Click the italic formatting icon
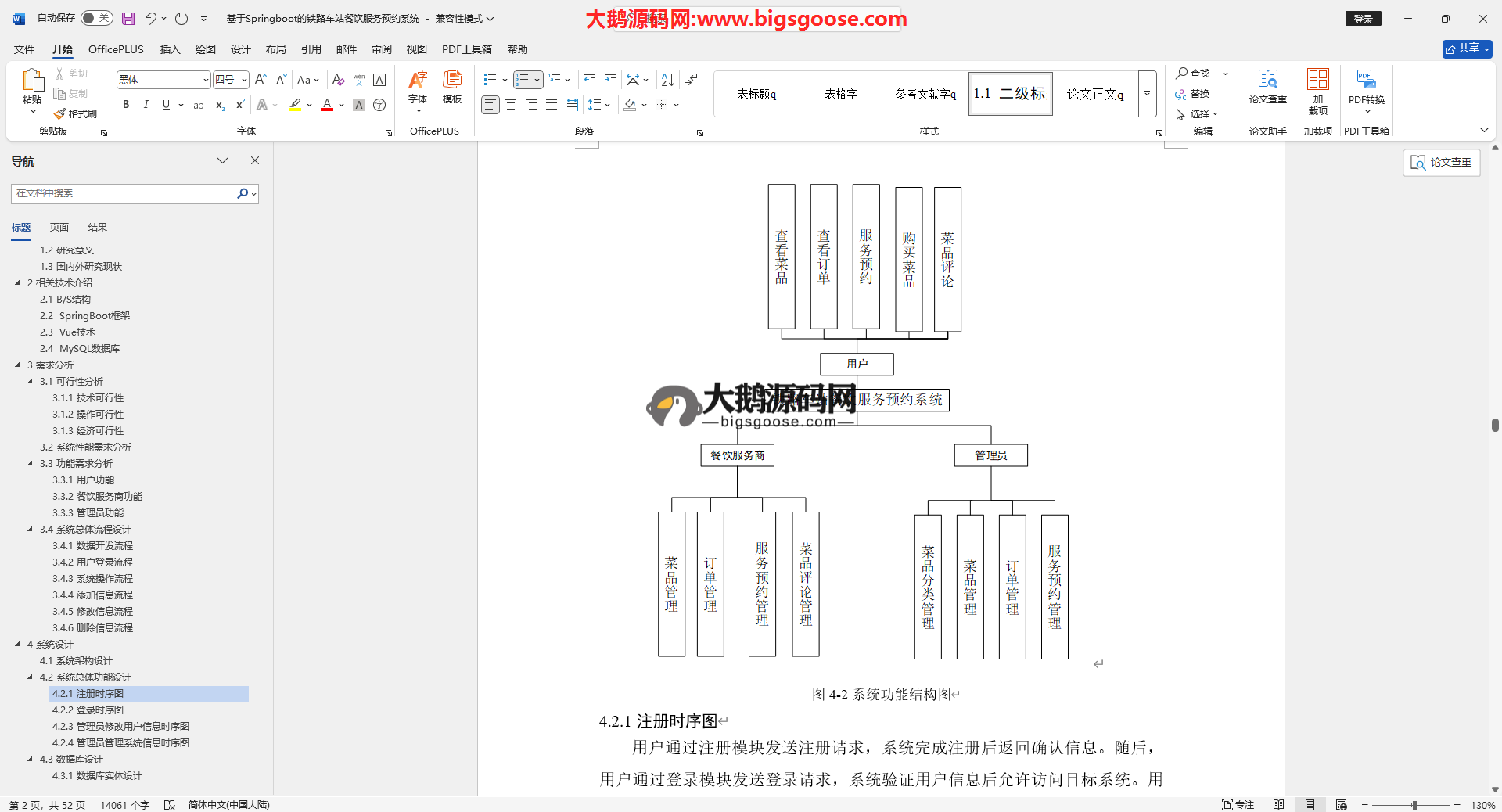Viewport: 1502px width, 812px height. click(x=146, y=105)
